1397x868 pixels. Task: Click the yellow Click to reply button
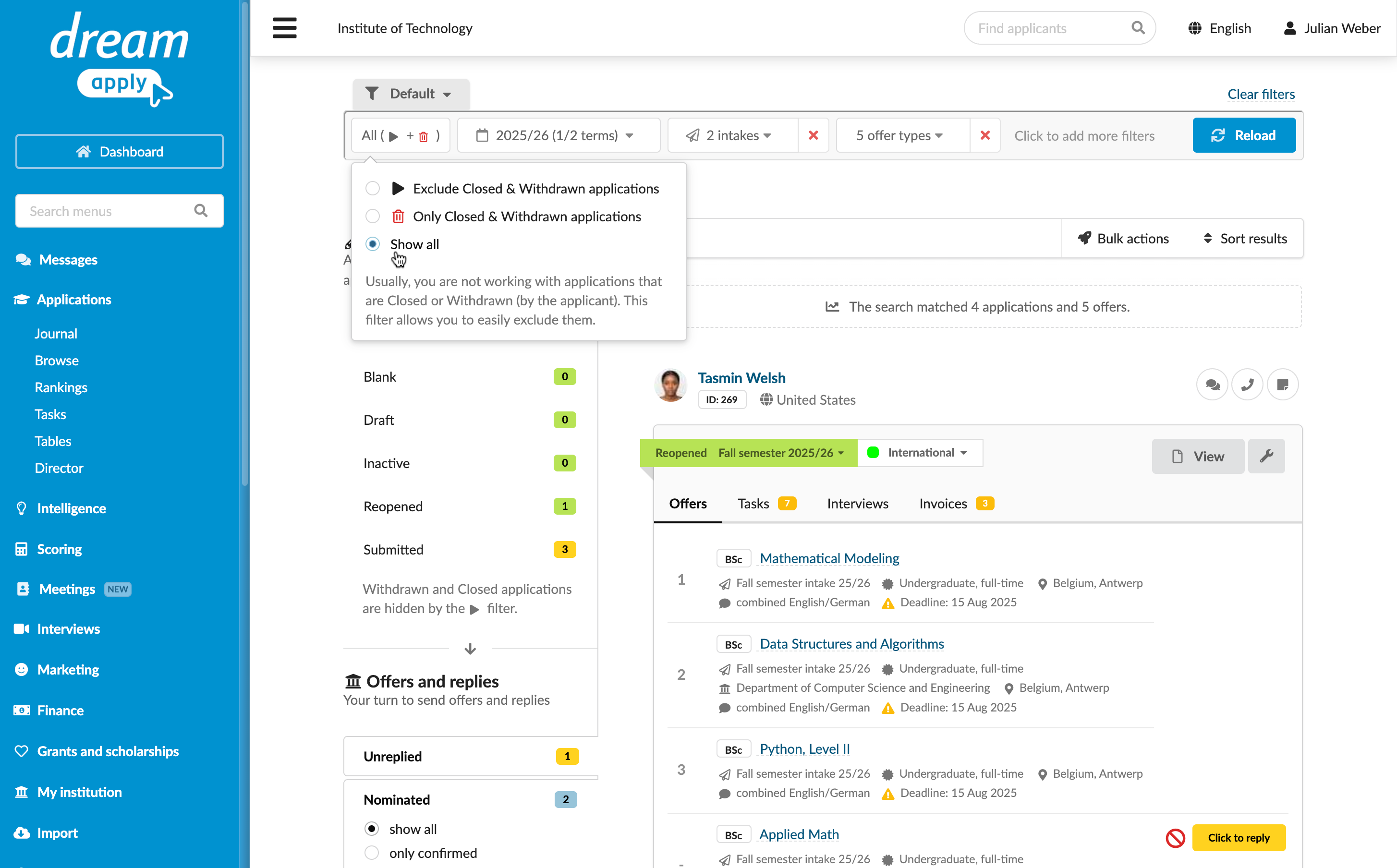[1239, 838]
